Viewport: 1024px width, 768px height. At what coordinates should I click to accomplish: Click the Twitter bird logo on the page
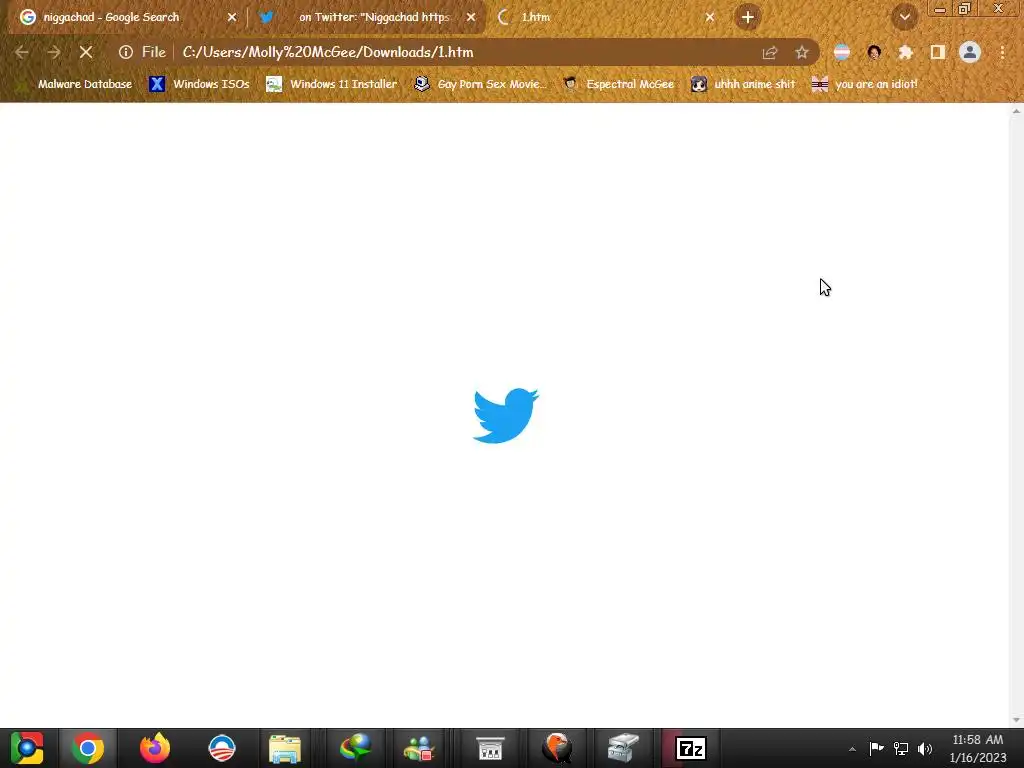pyautogui.click(x=506, y=415)
